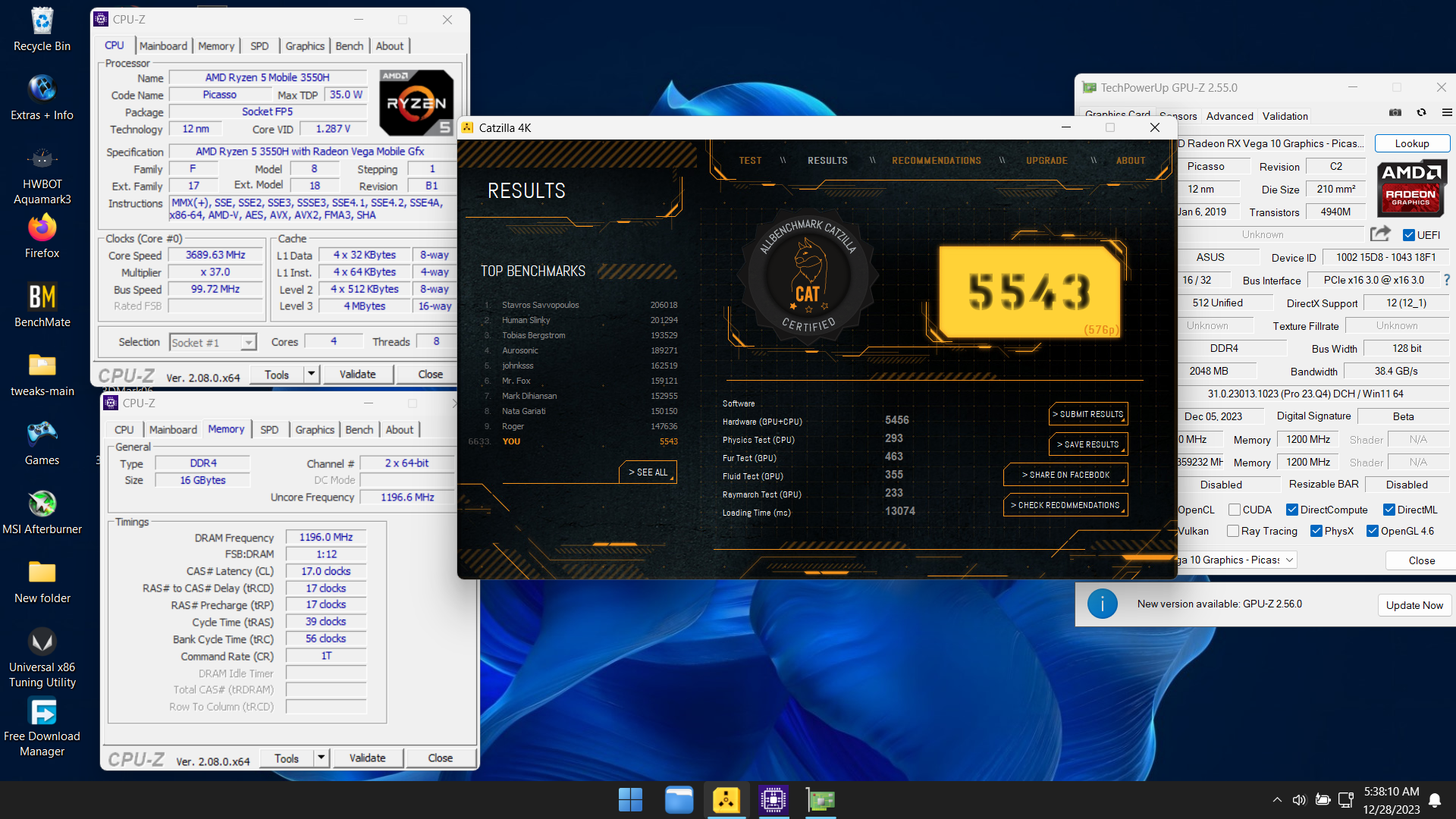Image resolution: width=1456 pixels, height=819 pixels.
Task: Open the notifications bell icon
Action: click(1435, 800)
